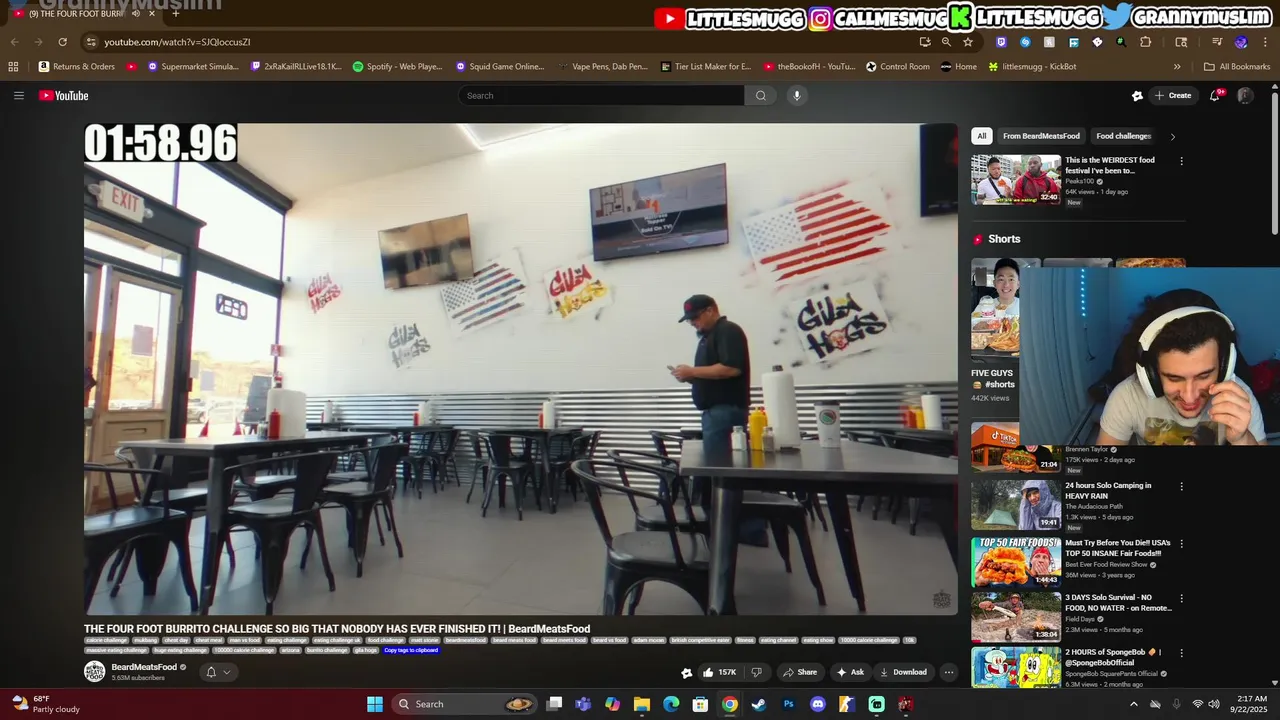The image size is (1280, 720).
Task: Open File Explorer from the taskbar
Action: 642,704
